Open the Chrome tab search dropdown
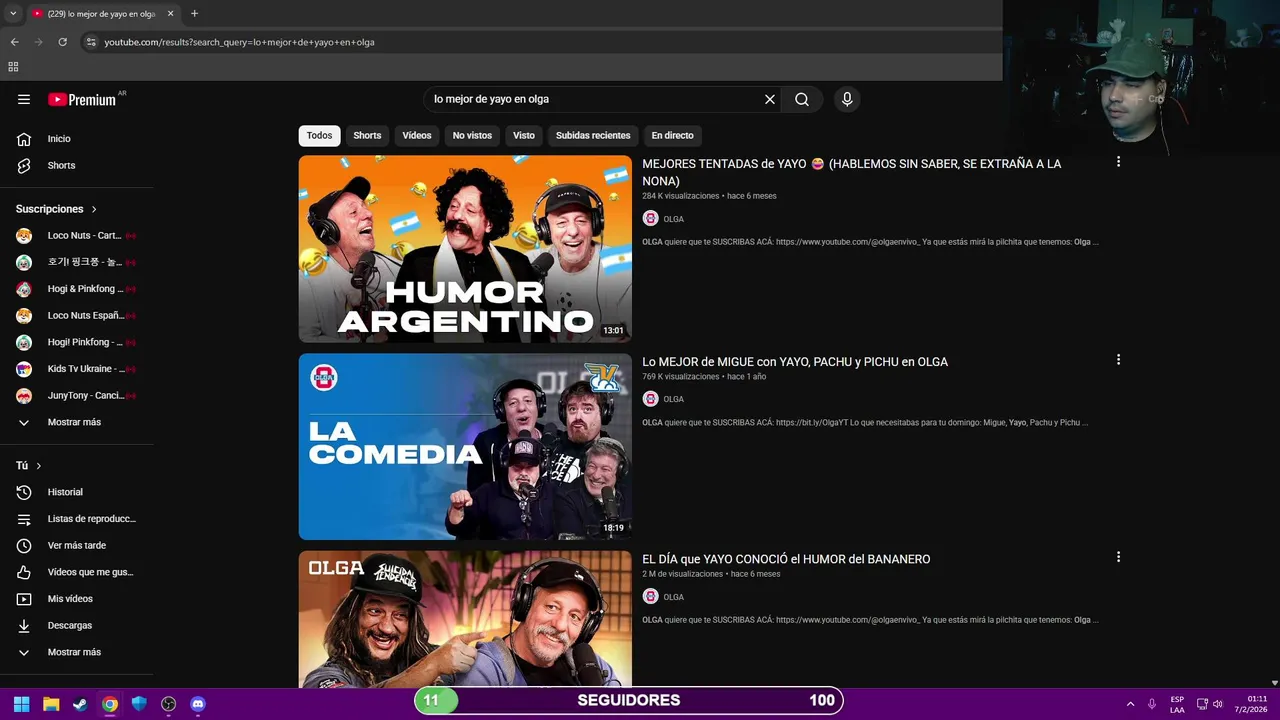1280x720 pixels. tap(13, 14)
